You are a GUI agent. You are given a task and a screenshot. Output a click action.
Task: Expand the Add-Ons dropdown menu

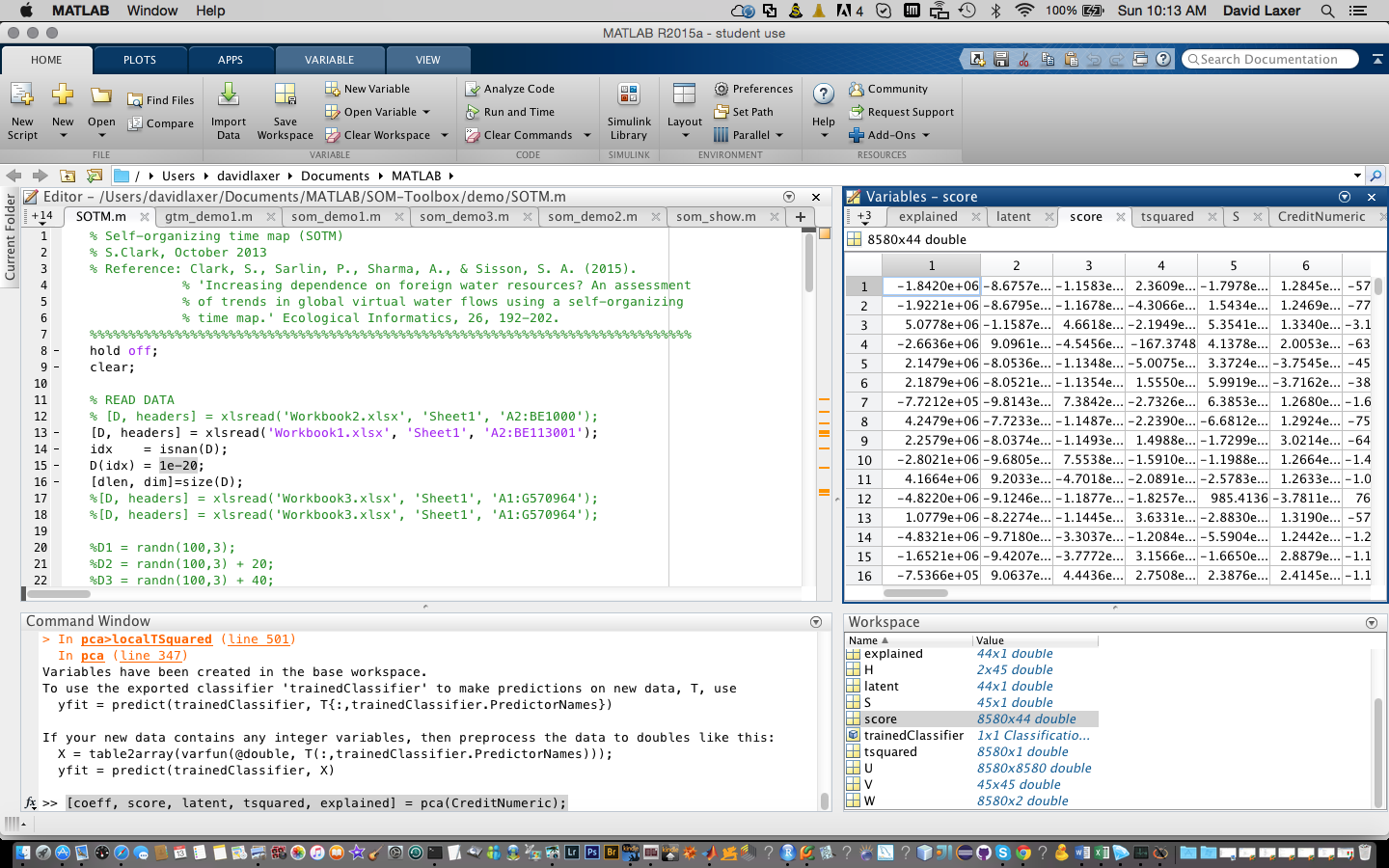pyautogui.click(x=925, y=135)
